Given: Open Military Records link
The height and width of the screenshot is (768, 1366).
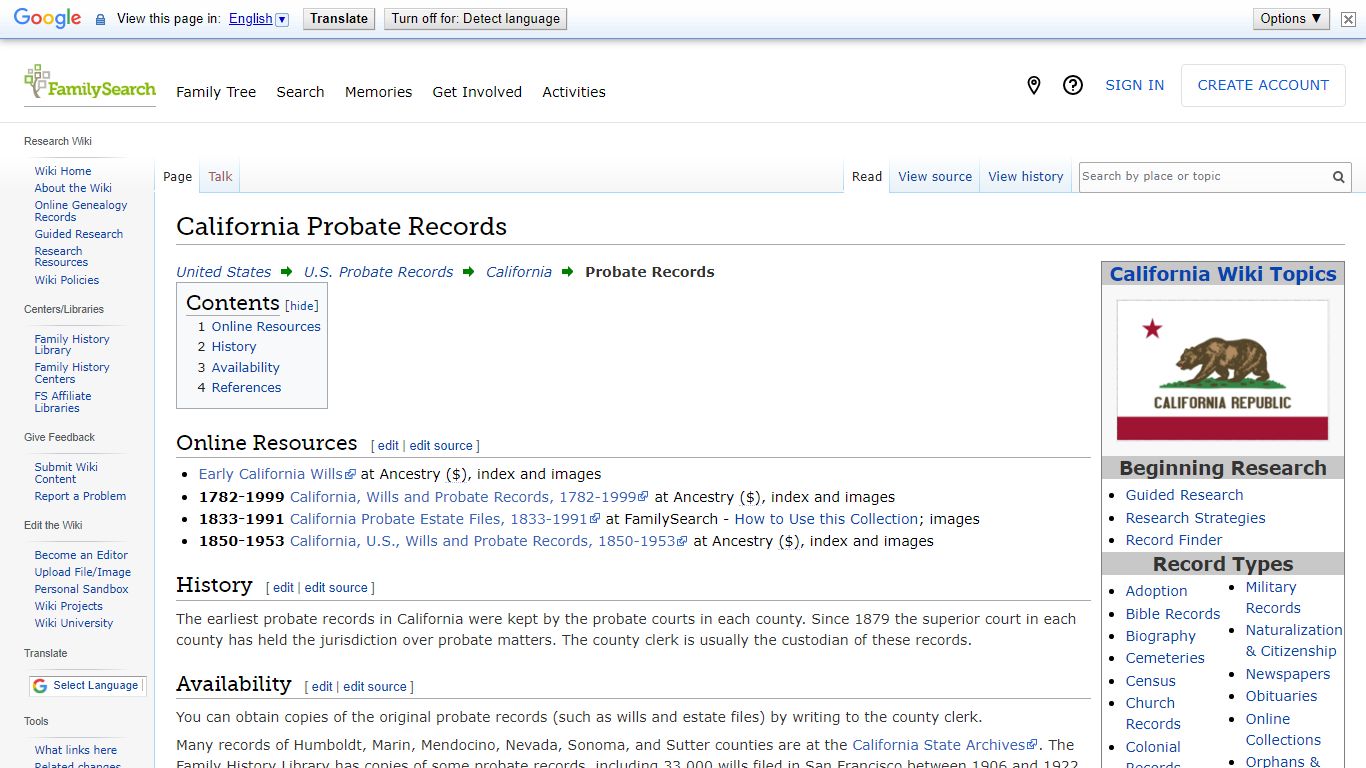Looking at the screenshot, I should click(x=1273, y=598).
